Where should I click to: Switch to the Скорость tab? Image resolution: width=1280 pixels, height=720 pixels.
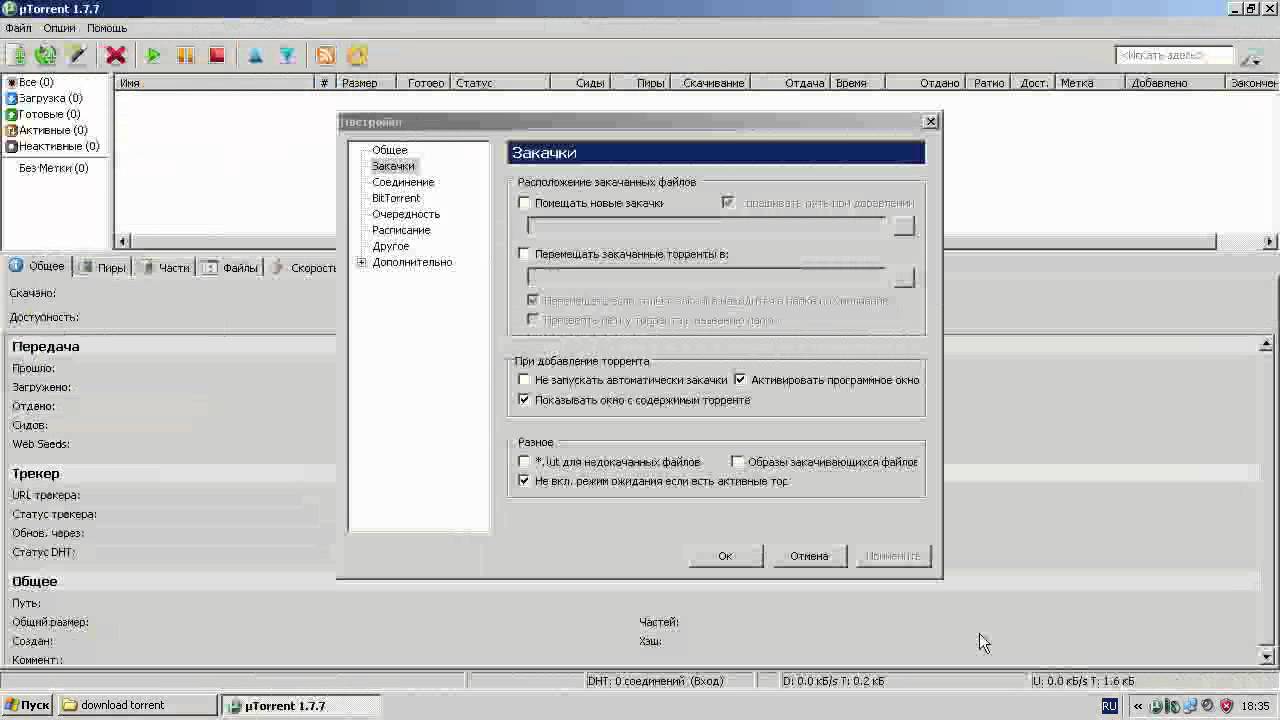(304, 267)
